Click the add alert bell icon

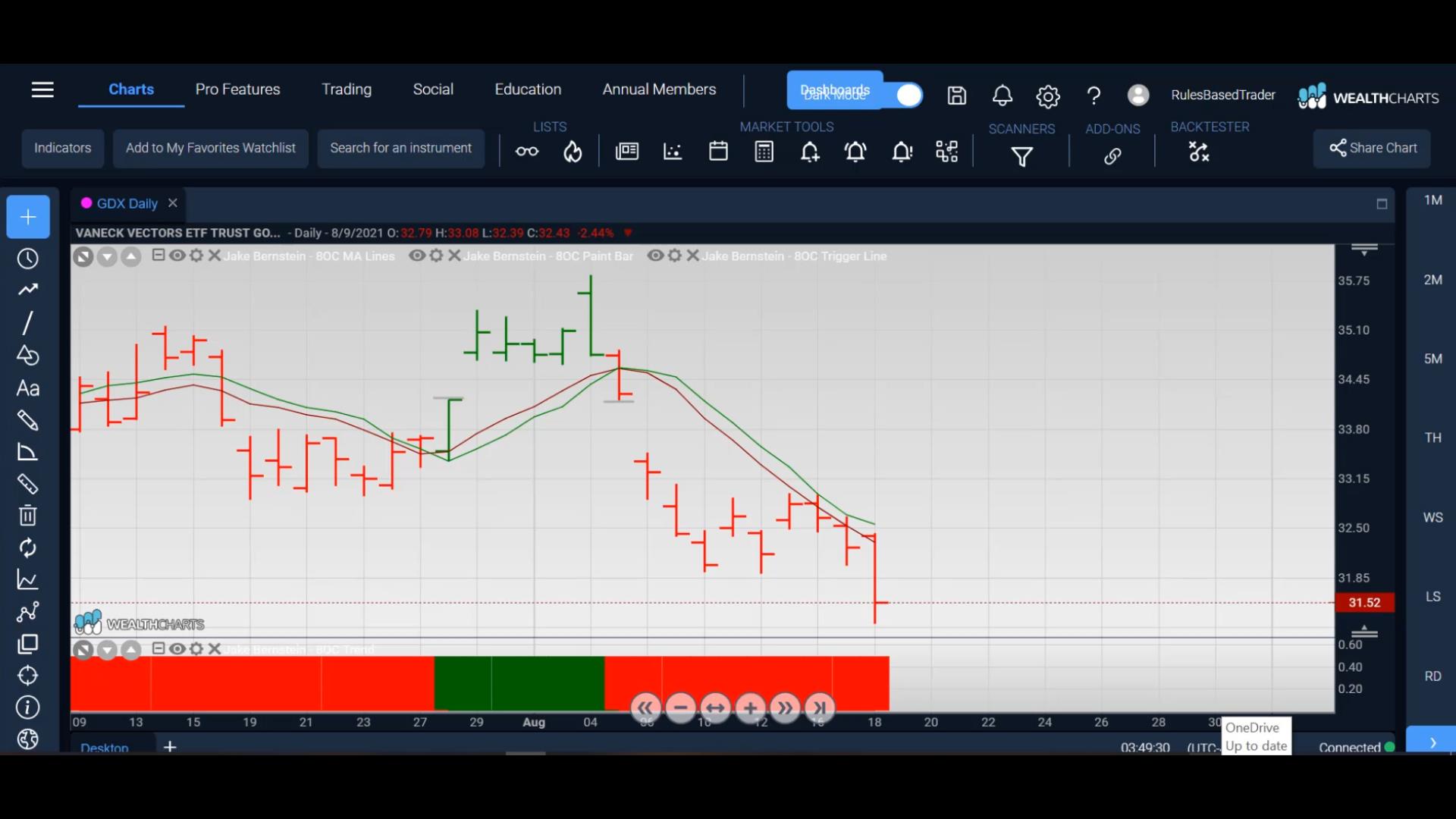(x=810, y=152)
